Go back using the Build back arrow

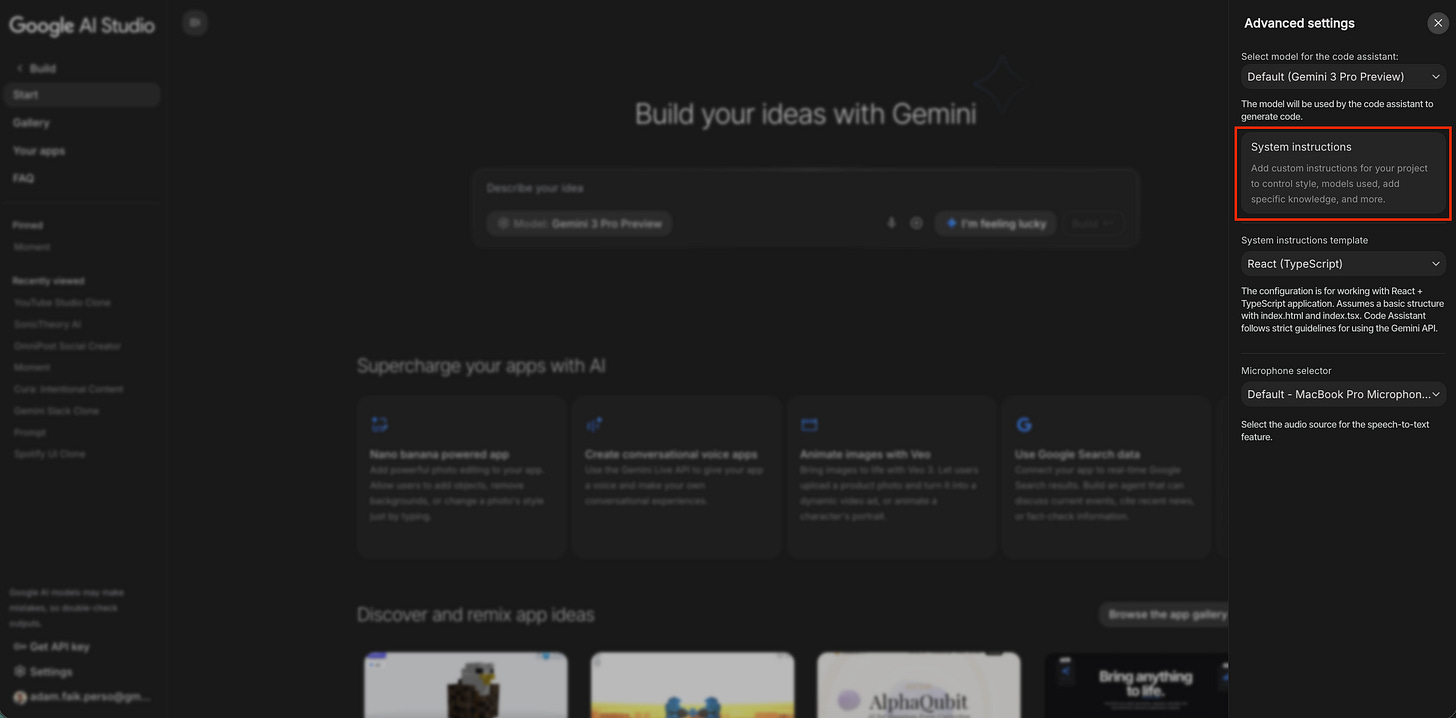pos(20,68)
